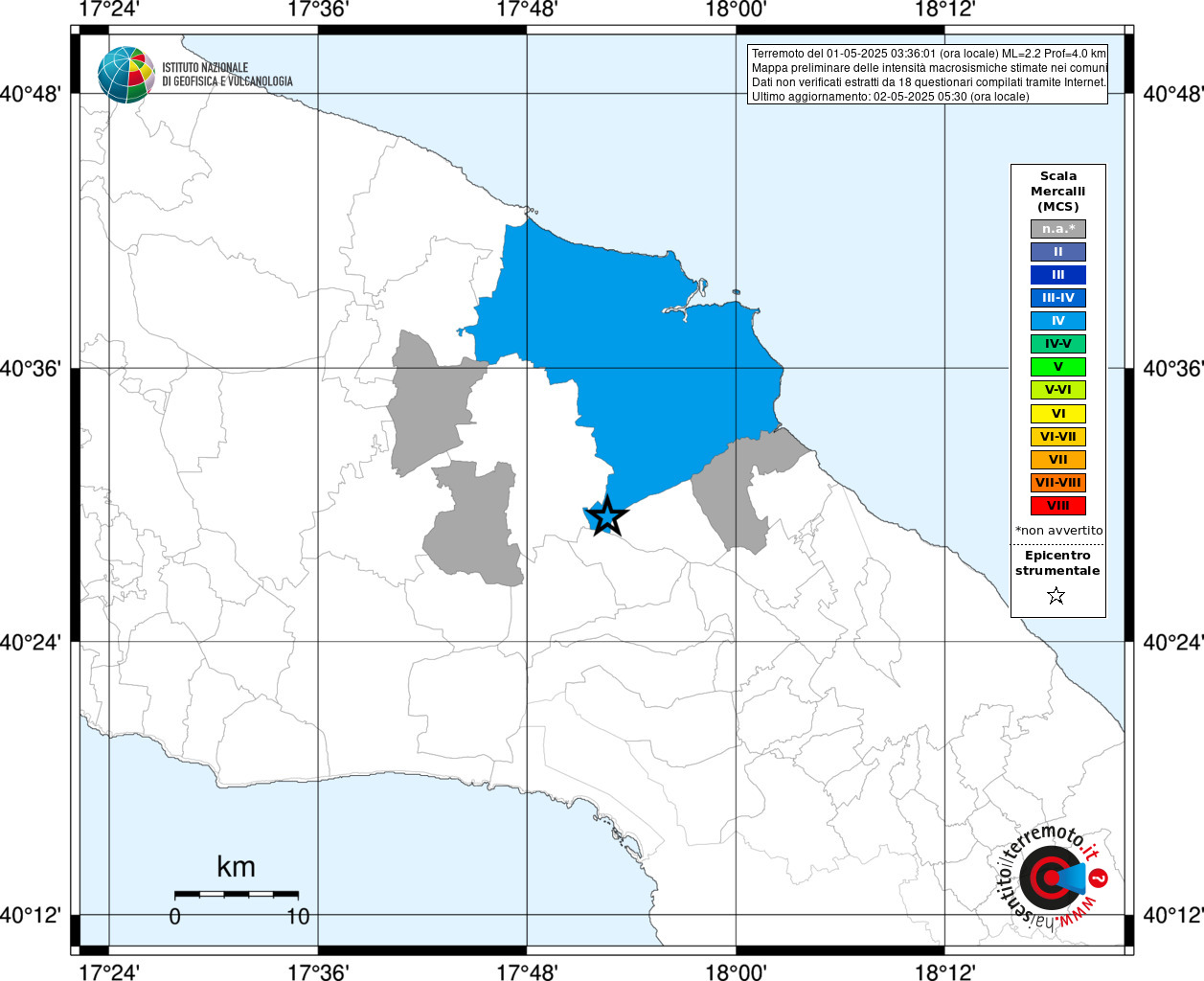Click the star symbol in the legend
Viewport: 1204px width, 981px height.
click(1056, 596)
